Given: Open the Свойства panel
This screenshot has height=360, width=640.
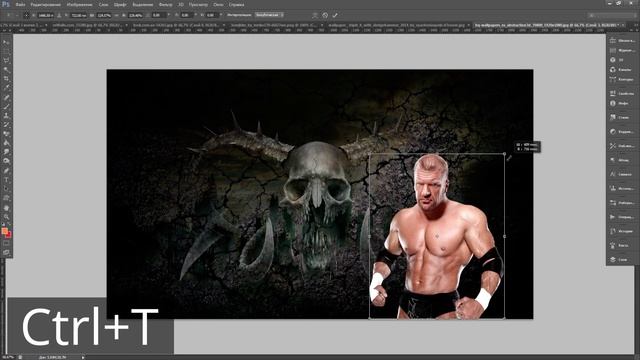Looking at the screenshot, I should tap(621, 93).
